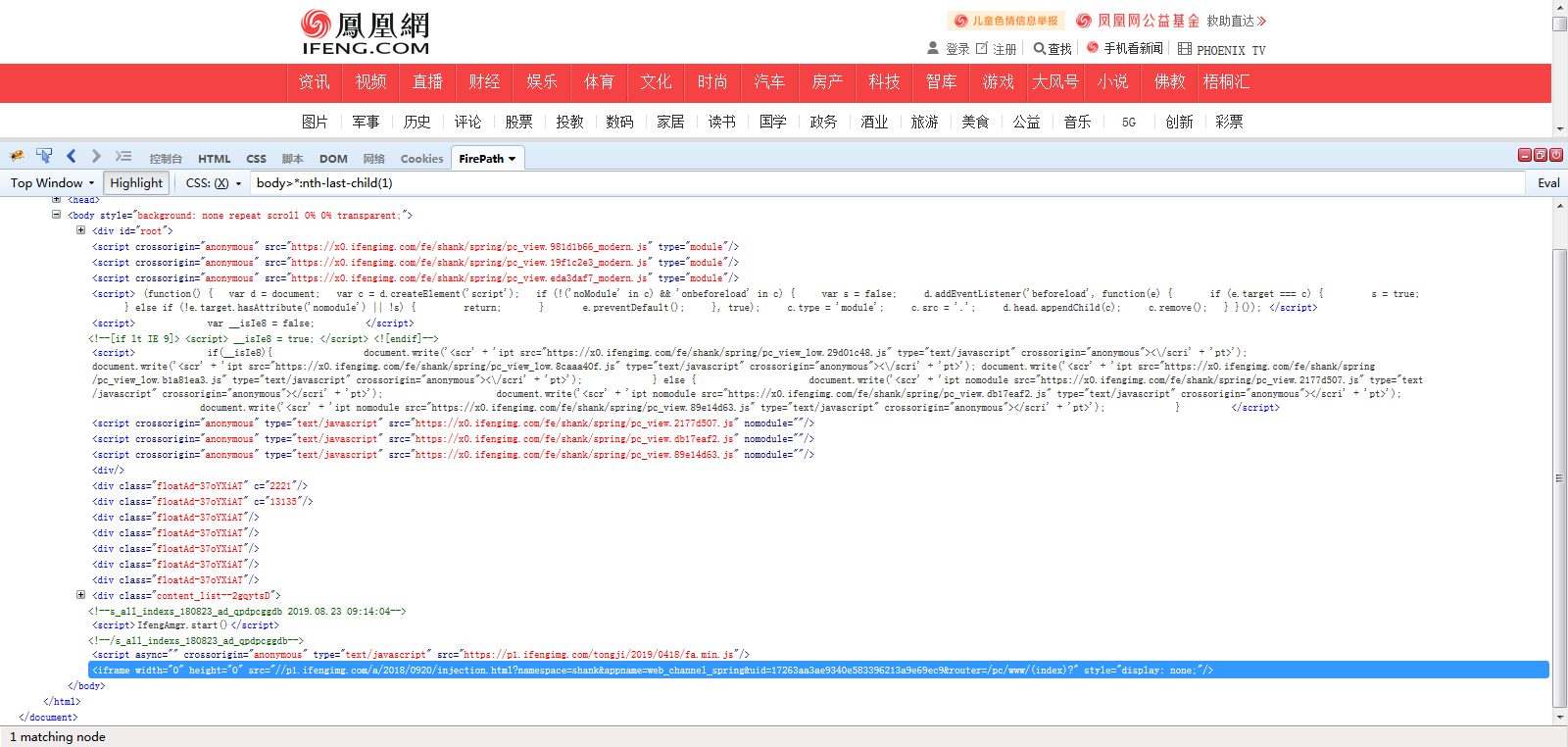Open the CSS: (X) selector type dropdown

pos(213,182)
